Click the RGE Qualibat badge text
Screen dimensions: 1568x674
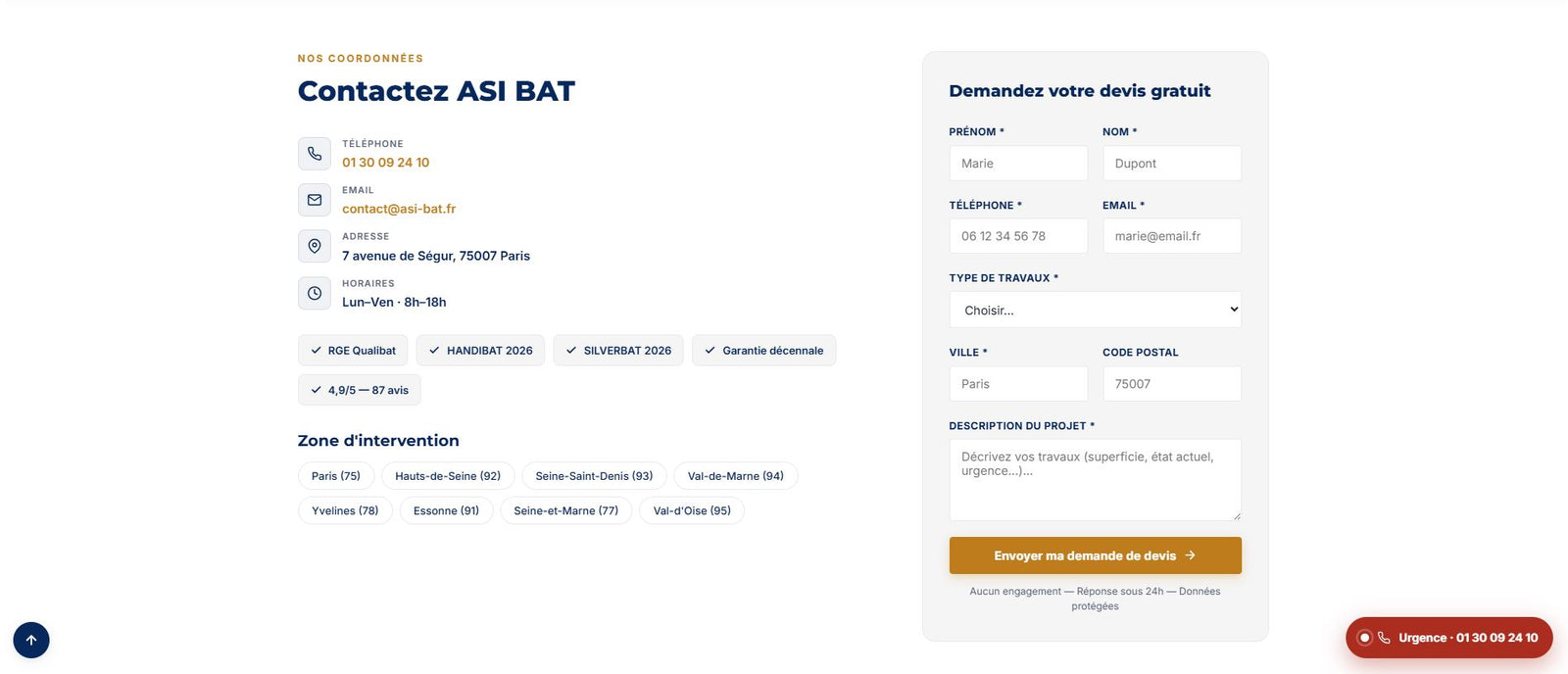coord(362,351)
